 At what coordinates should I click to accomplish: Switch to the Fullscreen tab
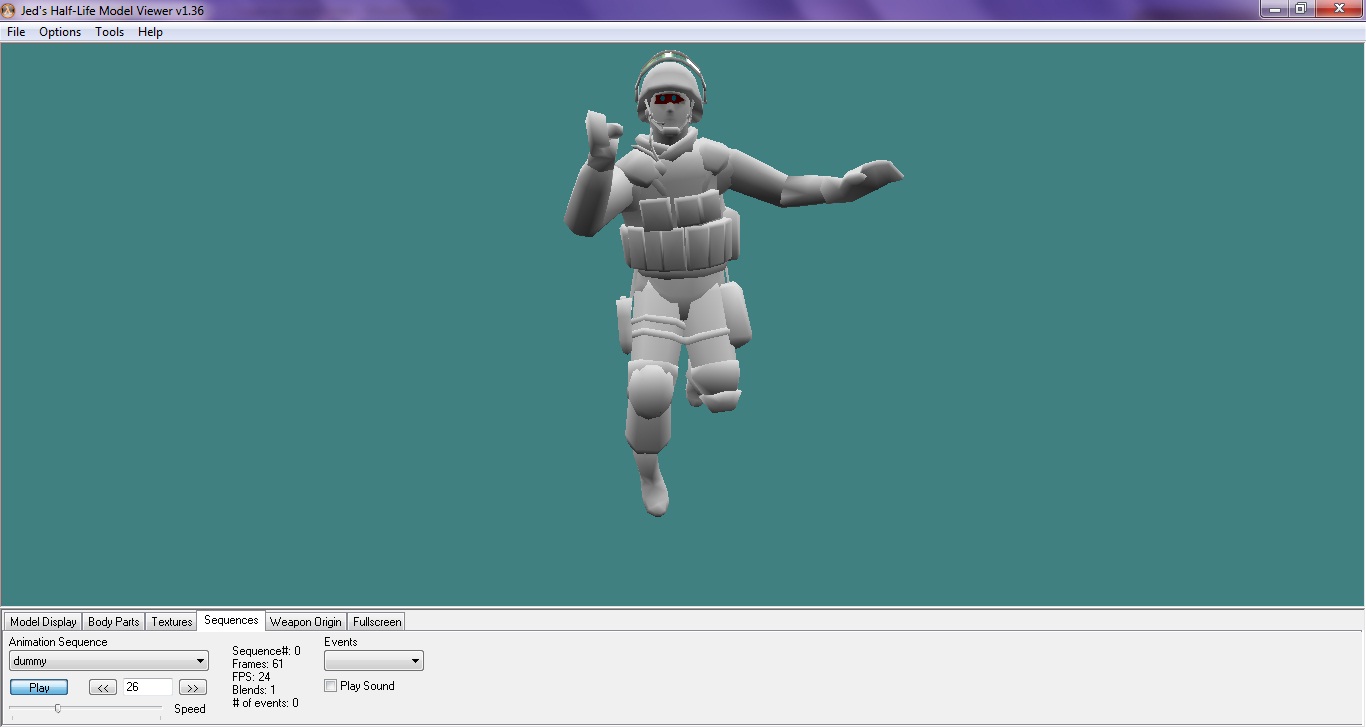click(377, 622)
